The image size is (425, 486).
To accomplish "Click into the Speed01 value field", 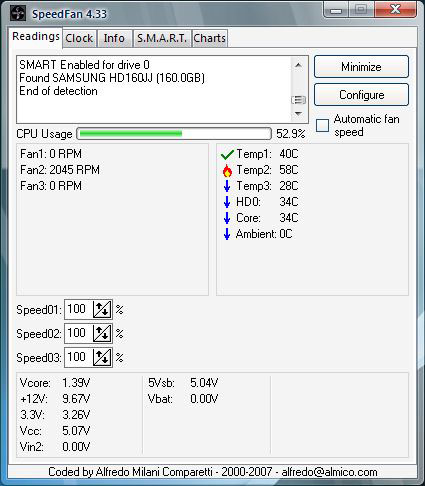I will coord(79,310).
